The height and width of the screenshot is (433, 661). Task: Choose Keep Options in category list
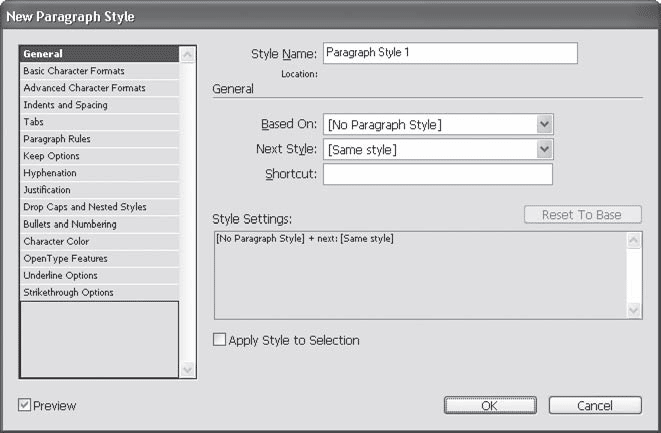tap(51, 156)
